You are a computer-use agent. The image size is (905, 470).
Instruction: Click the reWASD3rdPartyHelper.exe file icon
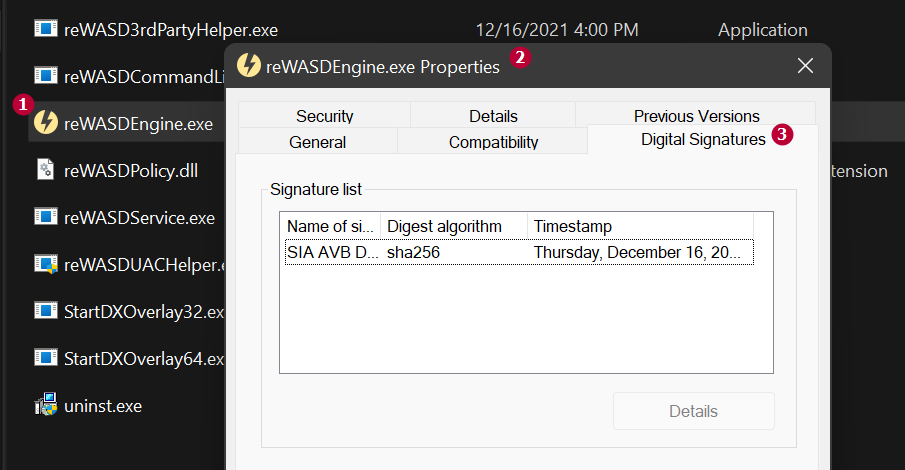(46, 28)
